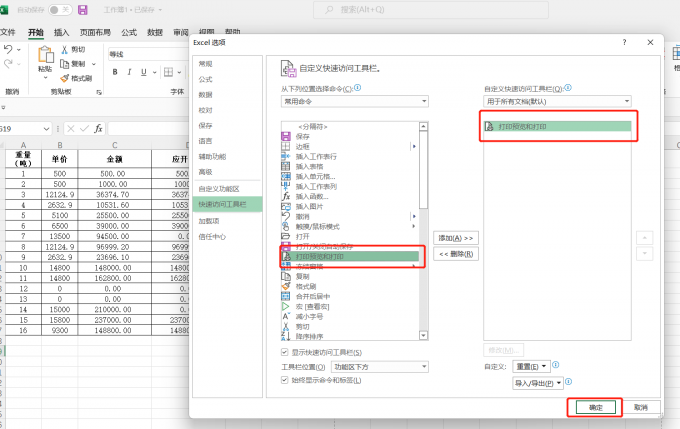Click the 添加(A) >> button
Screen dimensions: 680x429
pyautogui.click(x=456, y=238)
